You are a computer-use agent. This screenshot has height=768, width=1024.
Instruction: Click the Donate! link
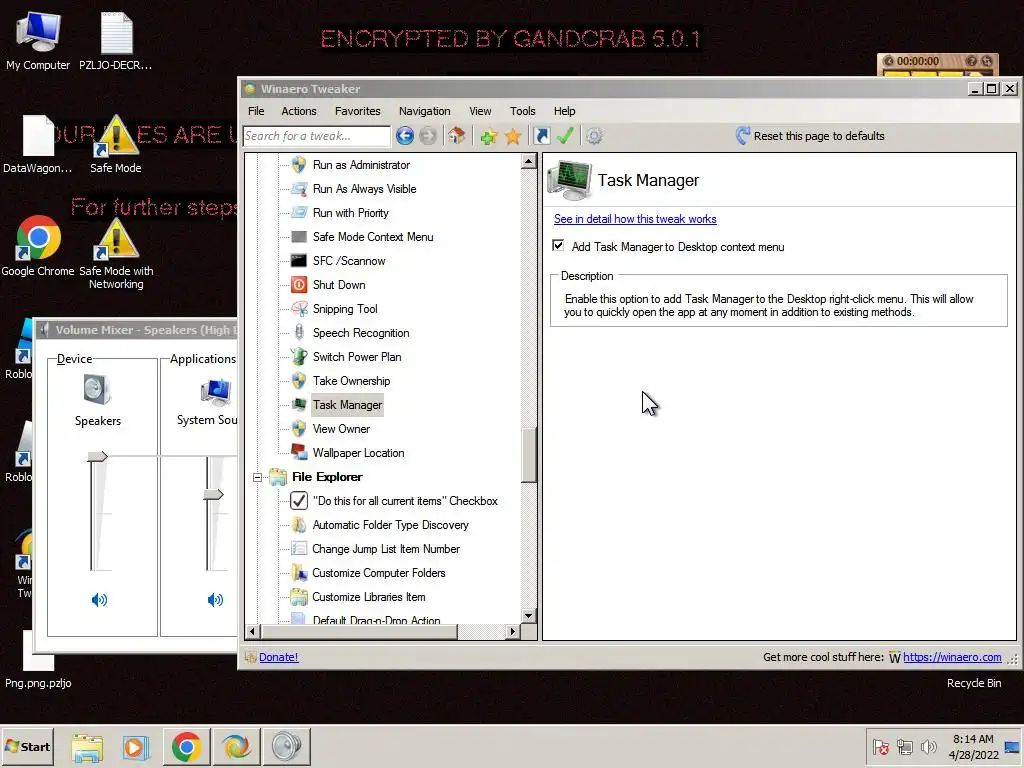[278, 657]
